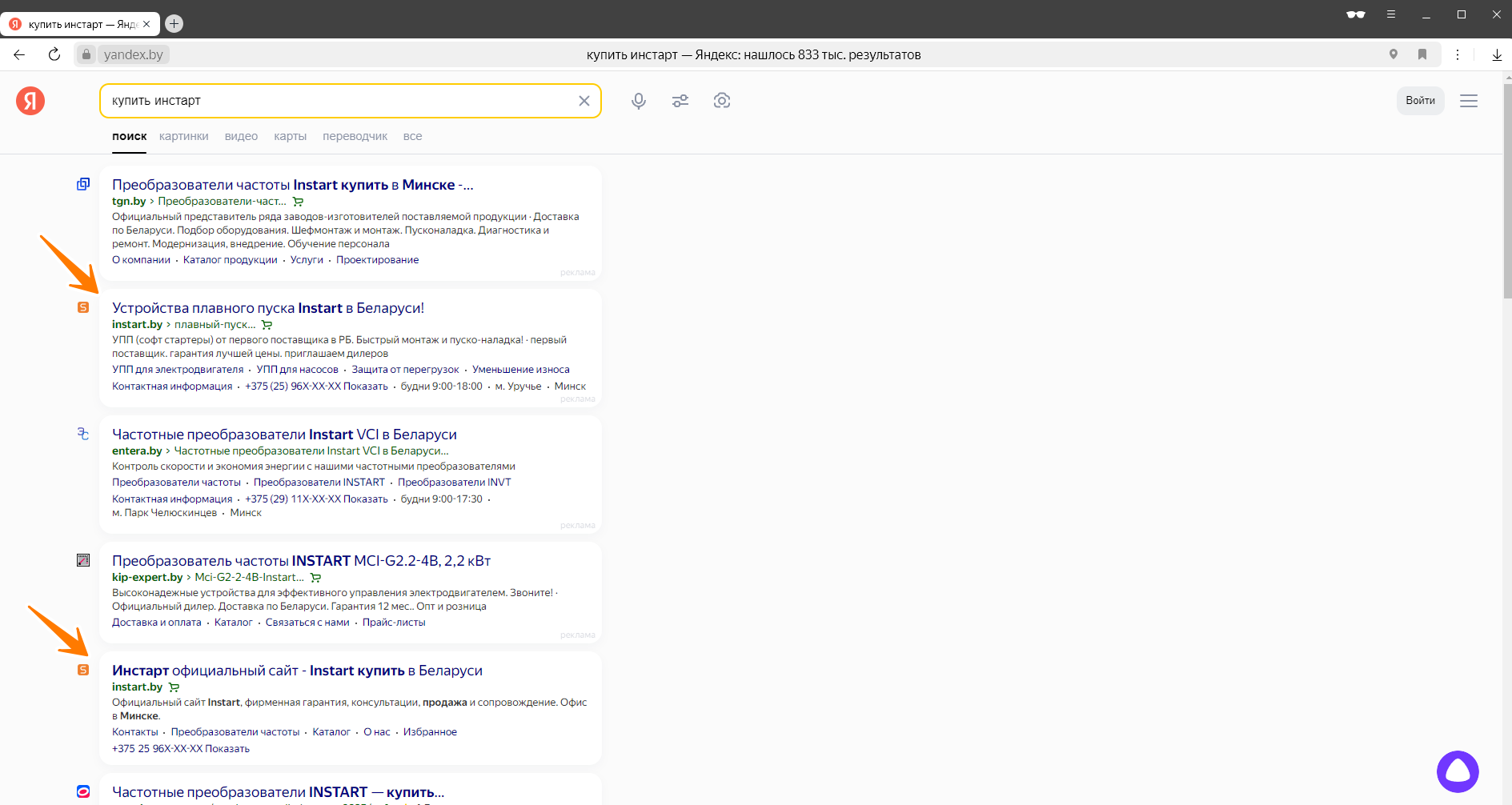The width and height of the screenshot is (1512, 805).
Task: Open browser three-dot options menu
Action: [1458, 54]
